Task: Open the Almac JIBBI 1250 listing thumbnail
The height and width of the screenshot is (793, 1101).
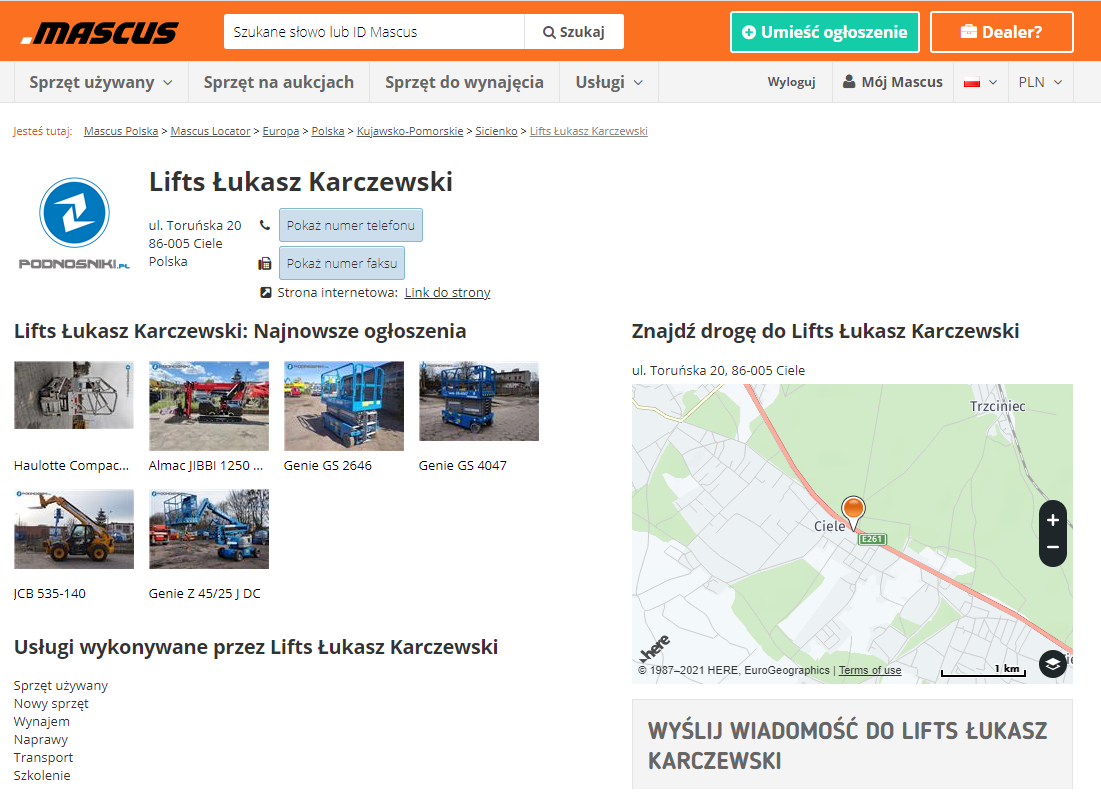Action: click(209, 406)
